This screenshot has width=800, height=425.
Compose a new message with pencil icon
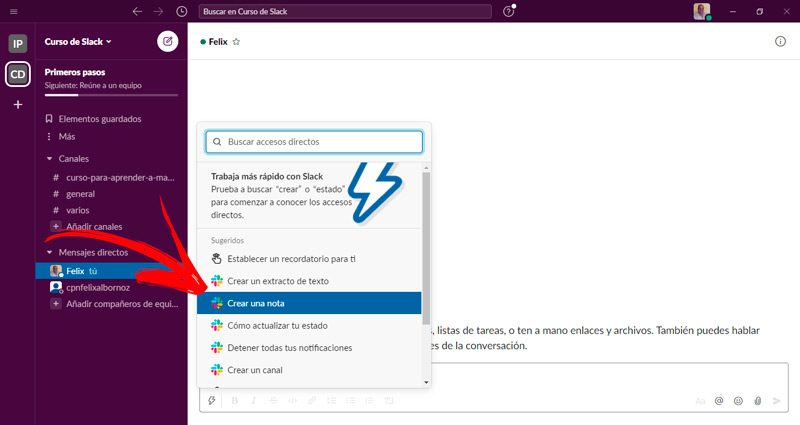167,41
